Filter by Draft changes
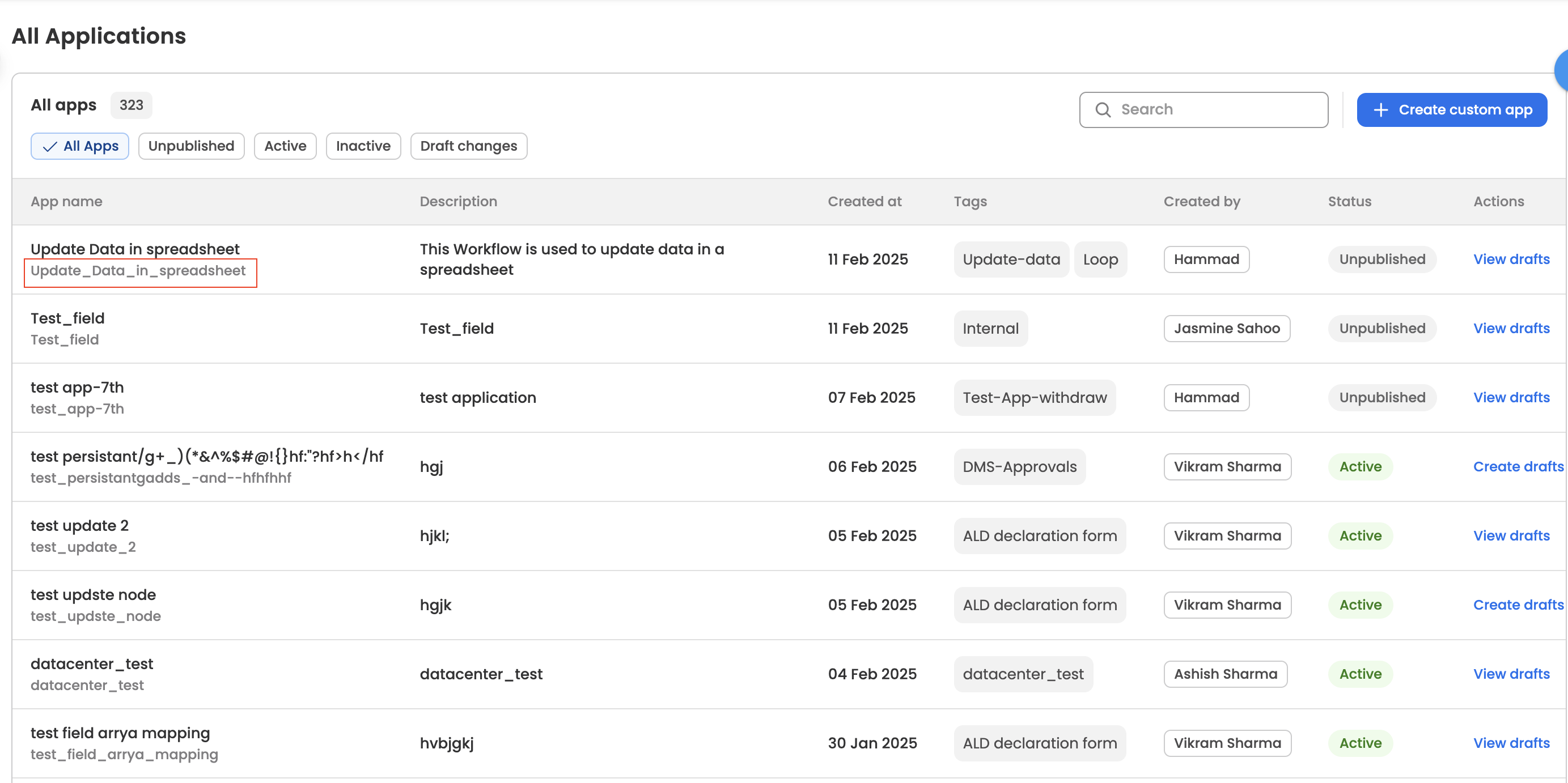 click(x=468, y=146)
